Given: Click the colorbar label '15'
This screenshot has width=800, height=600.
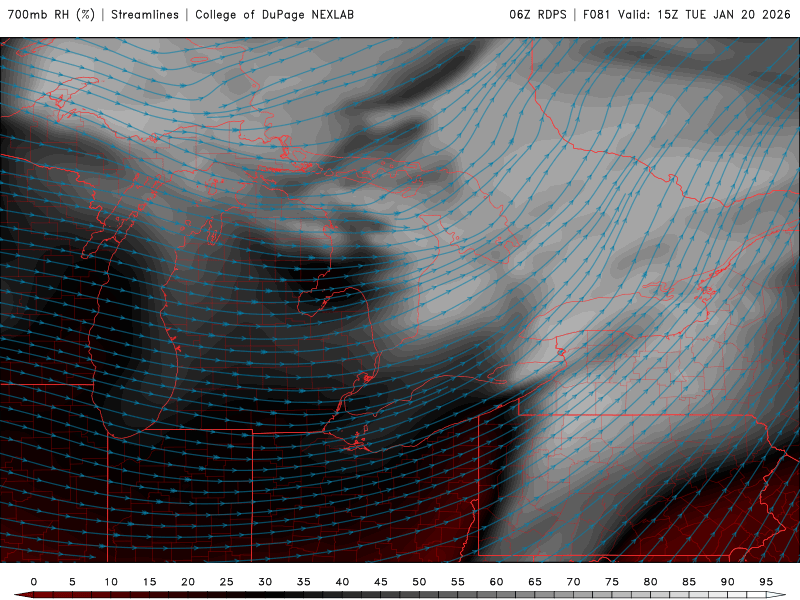Looking at the screenshot, I should [x=149, y=582].
